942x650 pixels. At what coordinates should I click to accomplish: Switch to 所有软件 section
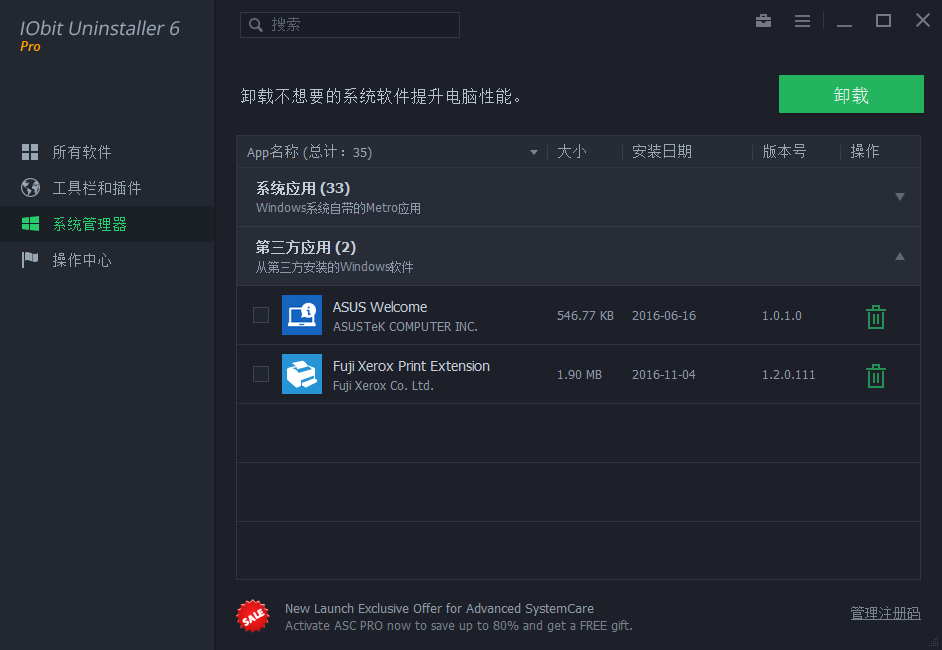pyautogui.click(x=107, y=152)
